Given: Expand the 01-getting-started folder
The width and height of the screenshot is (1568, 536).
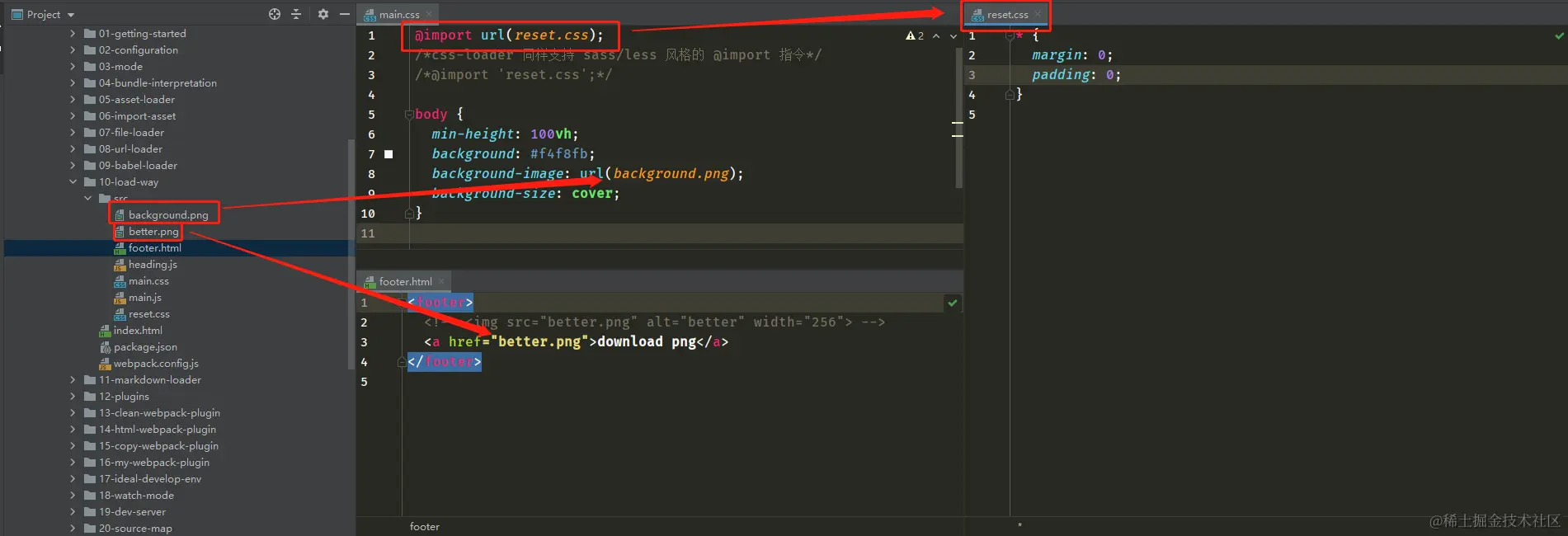Looking at the screenshot, I should [x=73, y=34].
